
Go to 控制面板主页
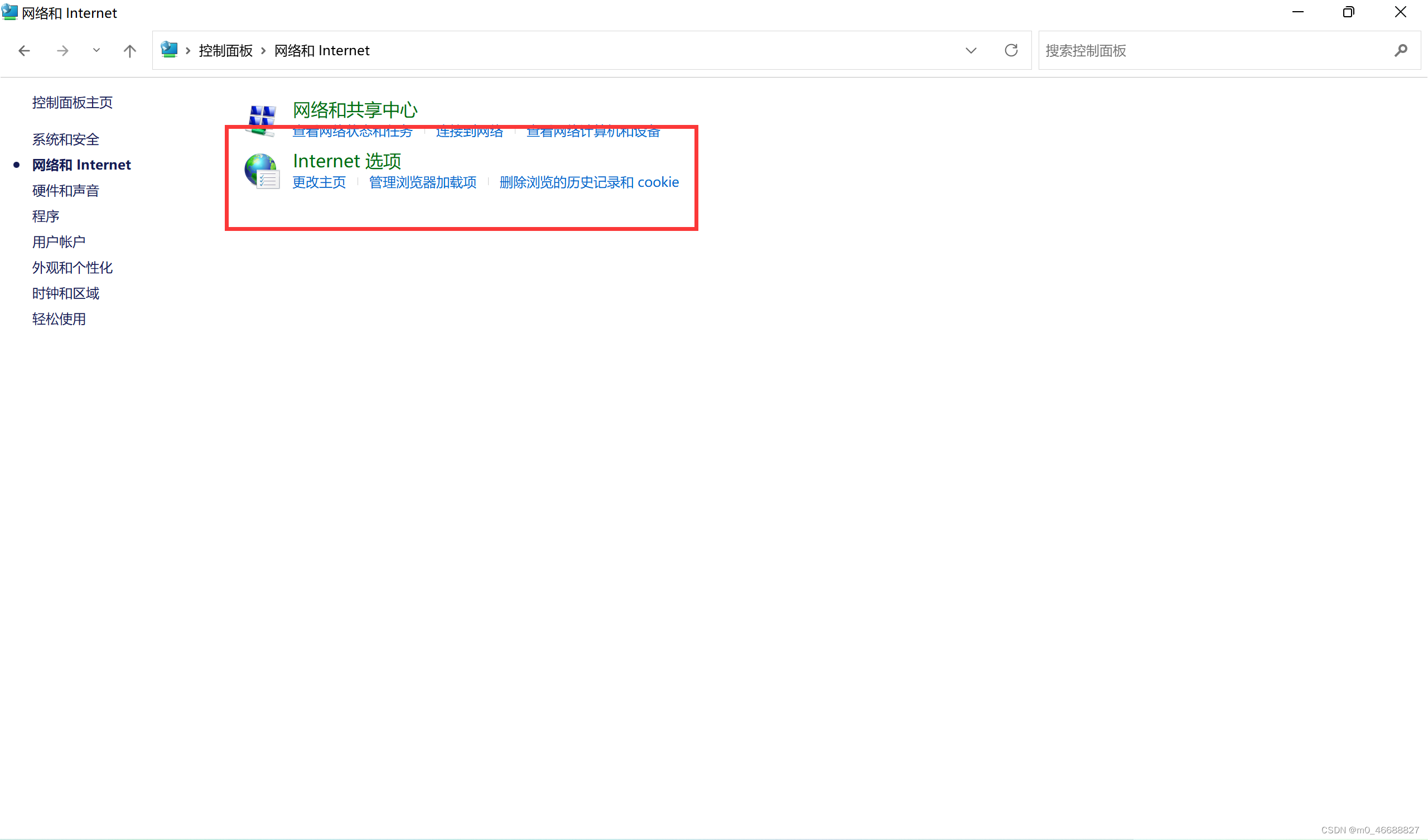(x=73, y=103)
